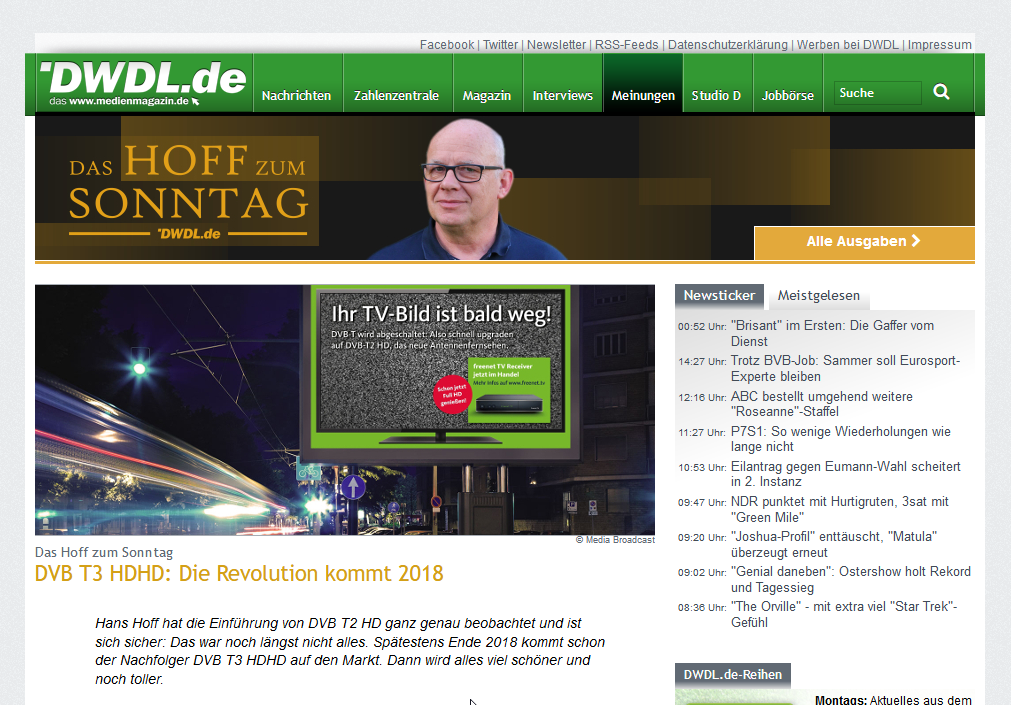Viewport: 1011px width, 705px height.
Task: Open the Datenschutzerklärung link
Action: pos(727,45)
